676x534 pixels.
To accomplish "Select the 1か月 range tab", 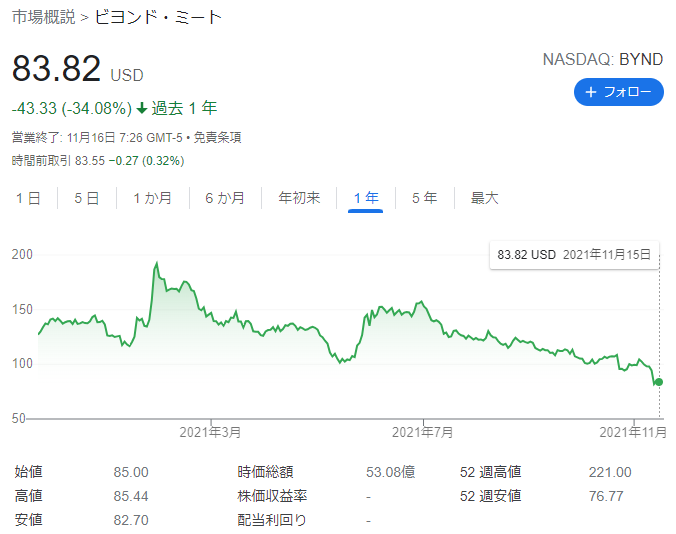I will [153, 198].
